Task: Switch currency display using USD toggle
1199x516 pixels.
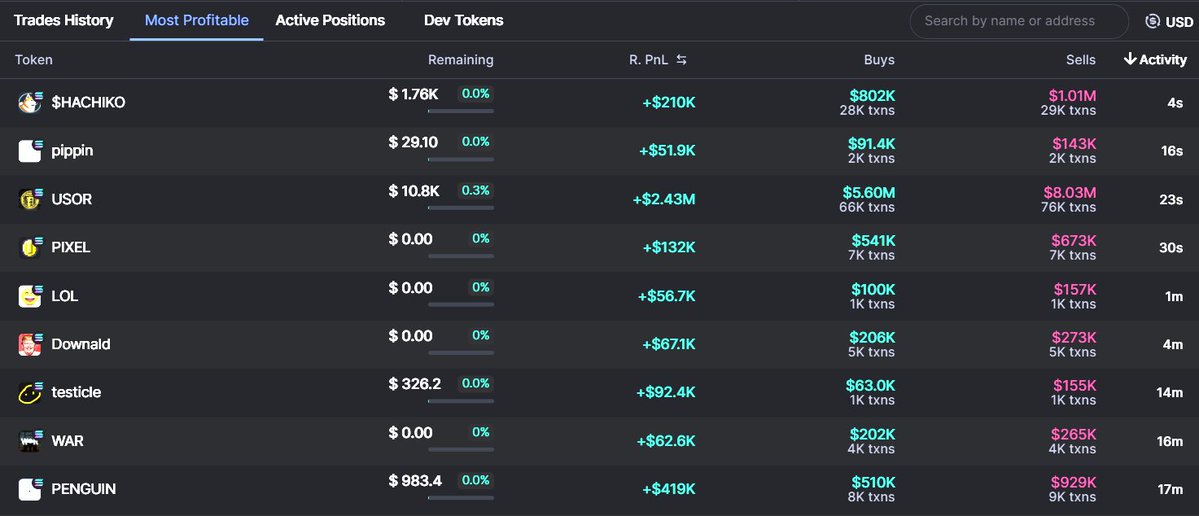Action: tap(1167, 21)
